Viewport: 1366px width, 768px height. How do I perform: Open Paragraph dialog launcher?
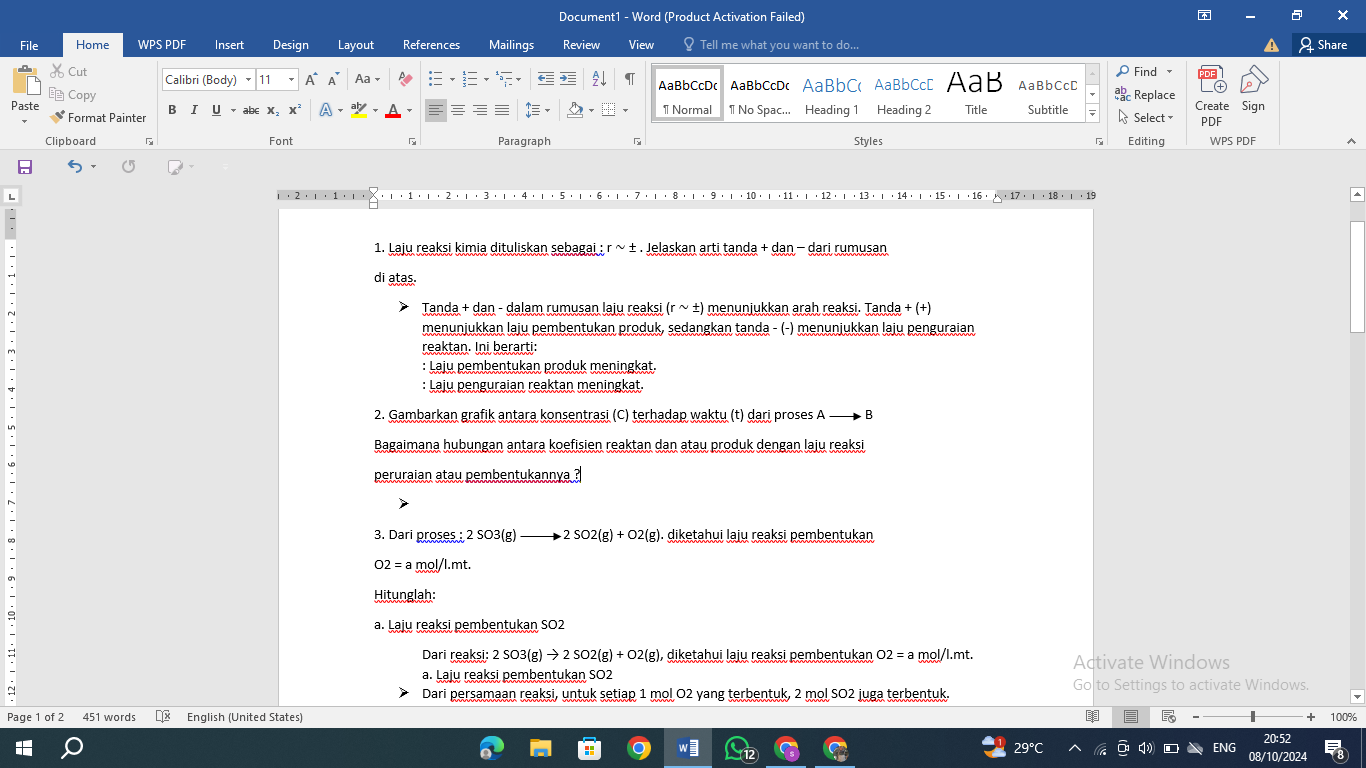[637, 142]
